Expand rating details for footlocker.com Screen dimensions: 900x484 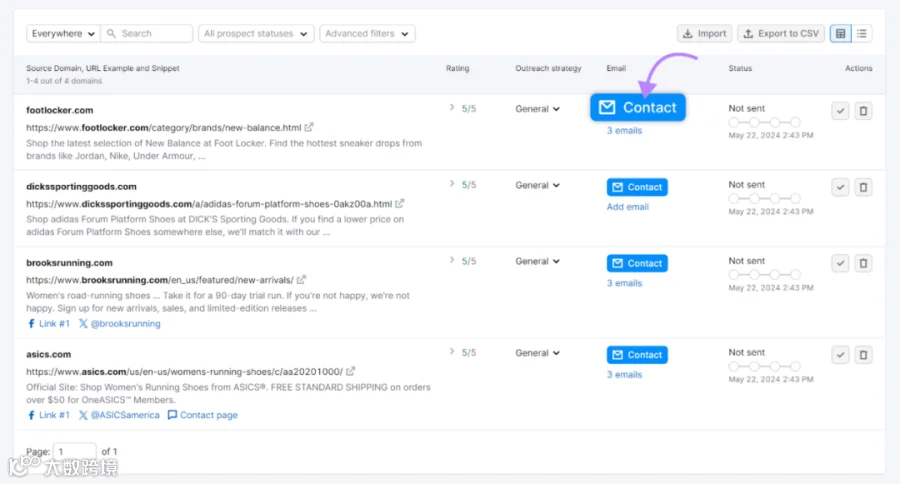(x=452, y=107)
